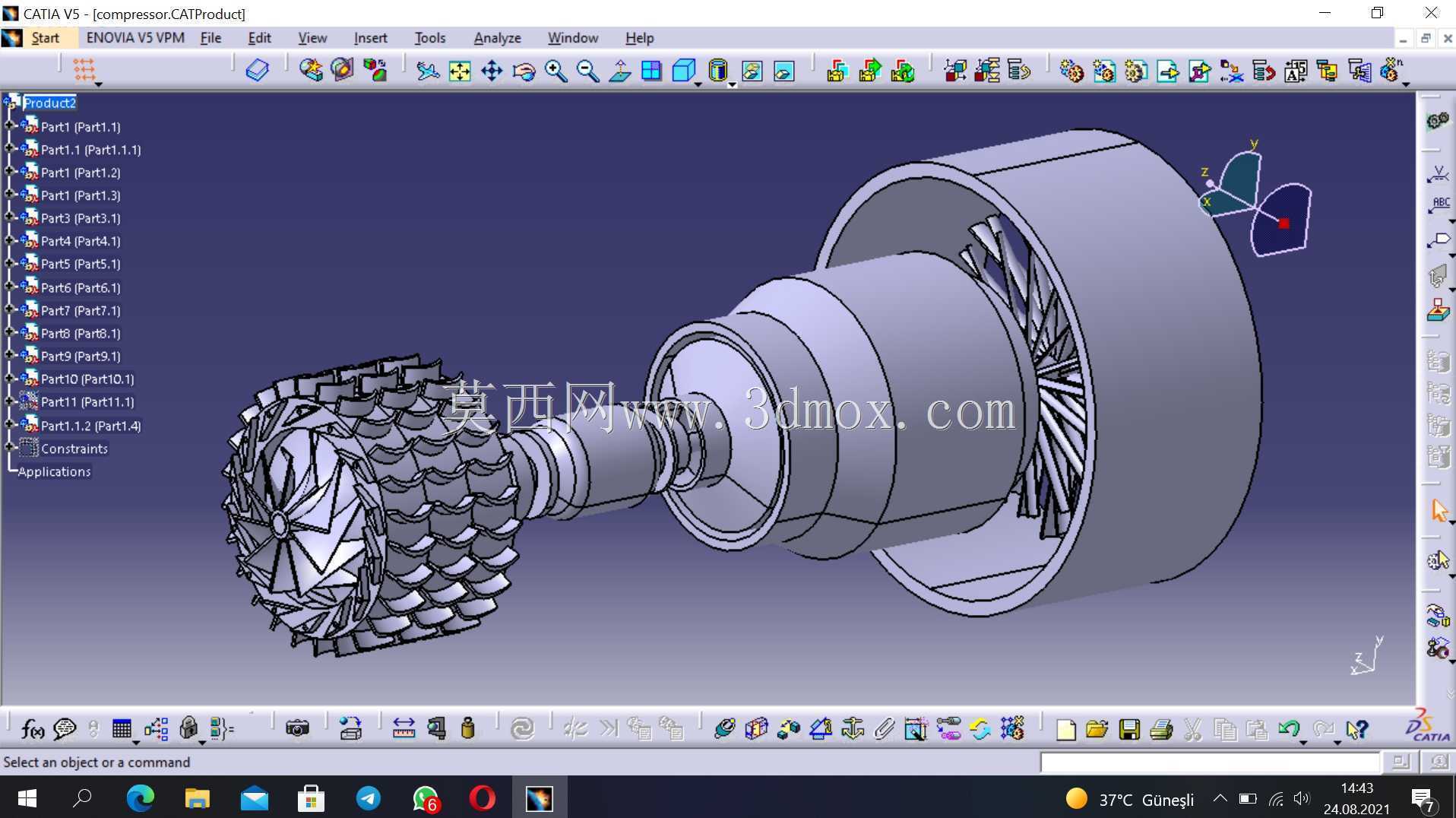Click Fit All In view icon
1456x818 pixels.
click(460, 71)
